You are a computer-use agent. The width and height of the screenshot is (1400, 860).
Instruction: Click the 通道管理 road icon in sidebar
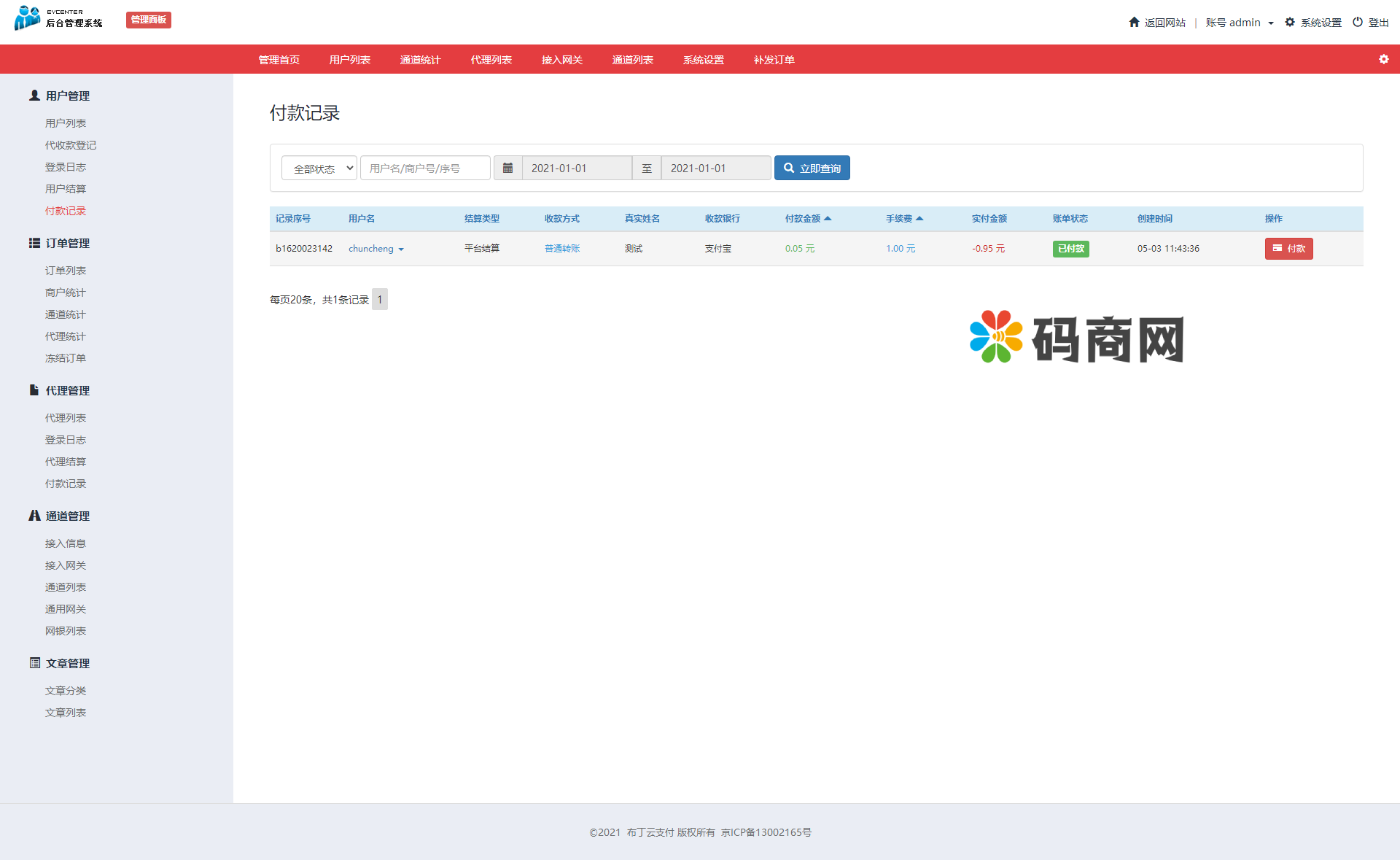(34, 516)
